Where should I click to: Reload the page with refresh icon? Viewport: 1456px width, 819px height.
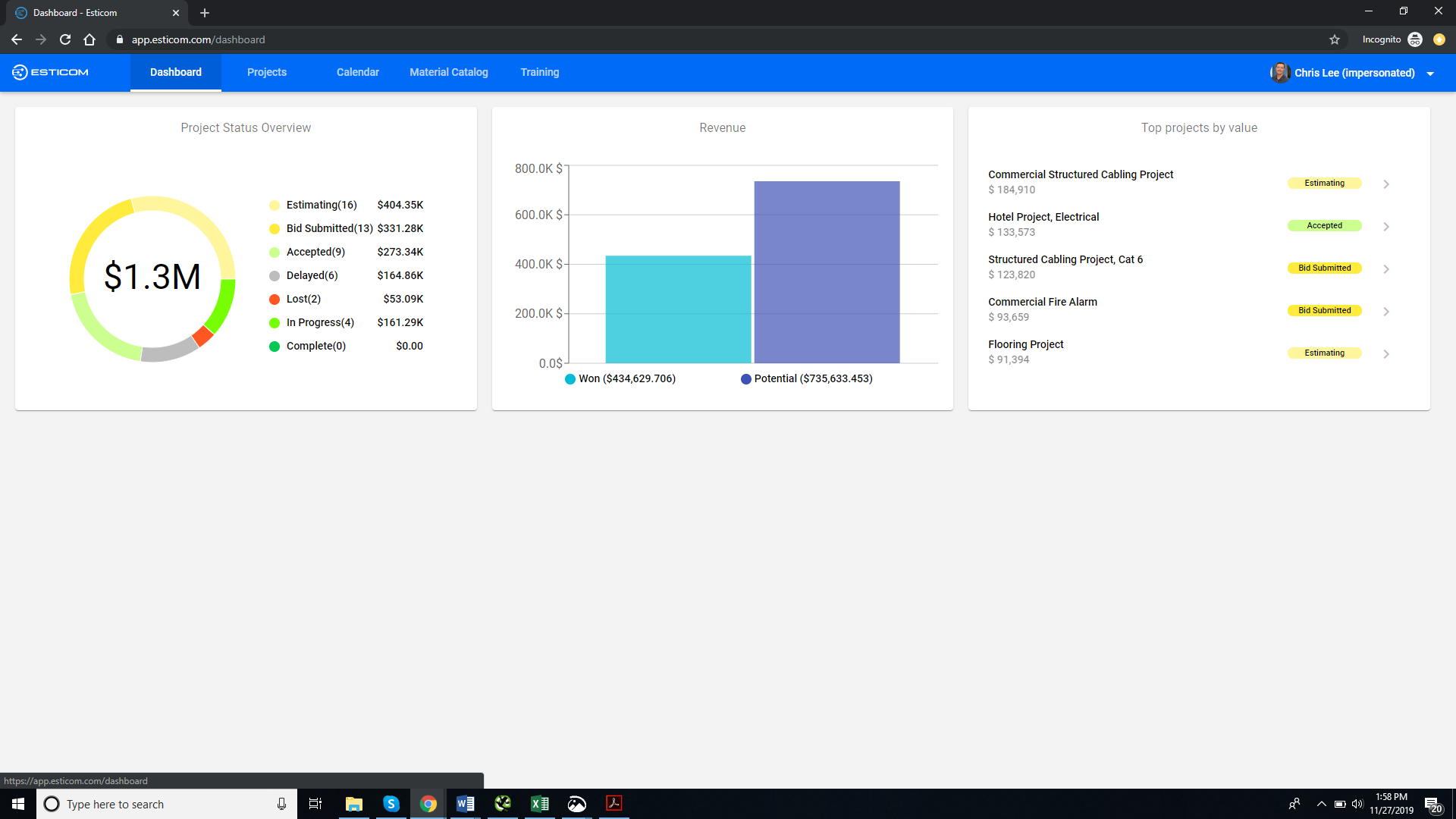click(65, 39)
